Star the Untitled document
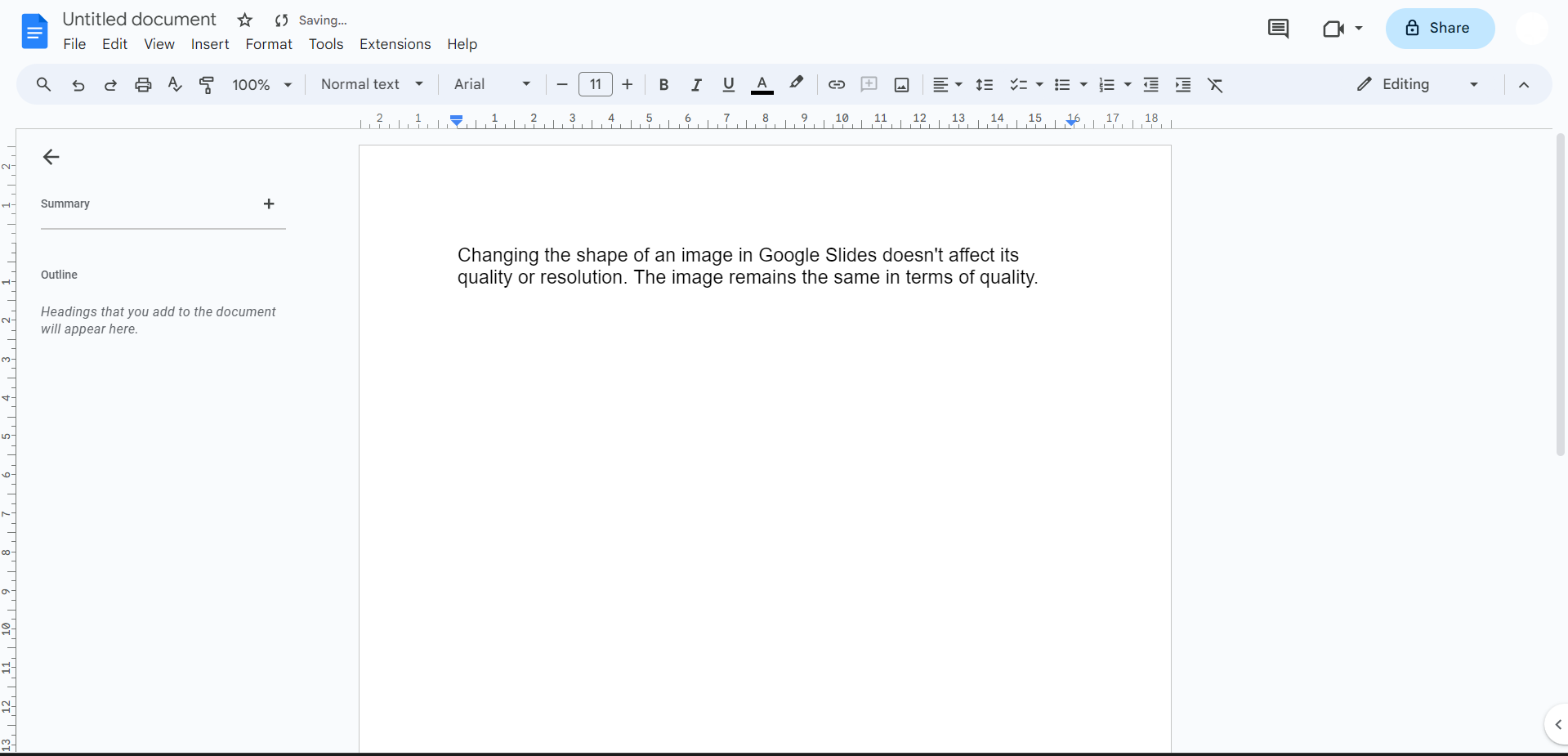Screen dimensions: 1568x756 (x=245, y=20)
